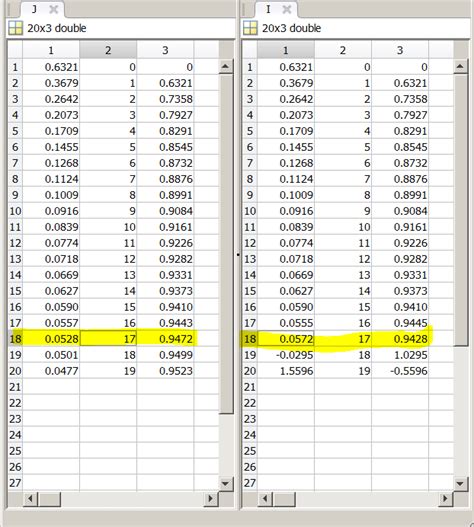Select empty row 27 header in I panel
474x527 pixels.
point(250,483)
